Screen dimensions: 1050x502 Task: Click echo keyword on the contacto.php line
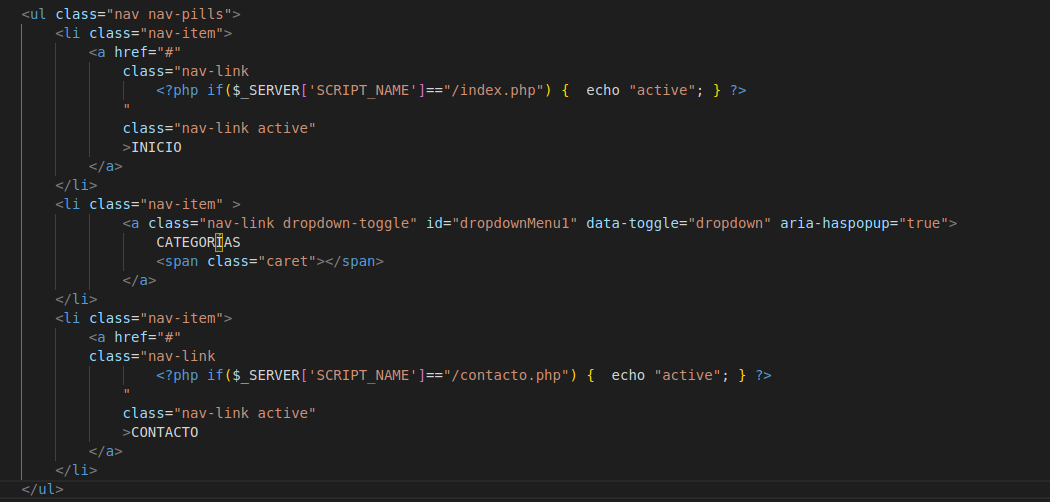[x=628, y=375]
